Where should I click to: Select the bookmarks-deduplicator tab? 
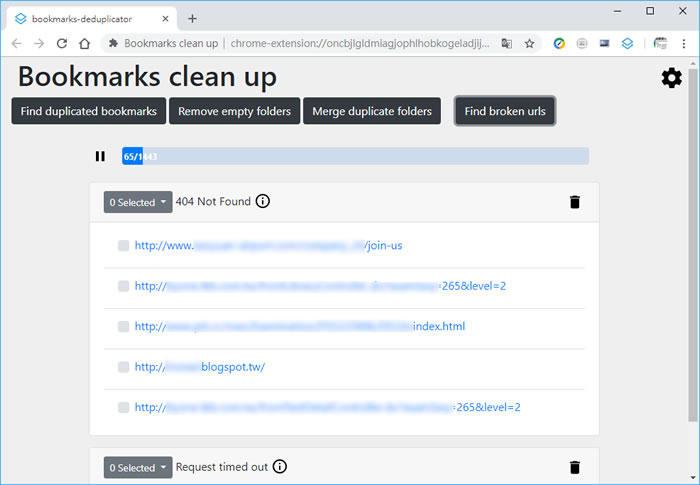pyautogui.click(x=91, y=19)
